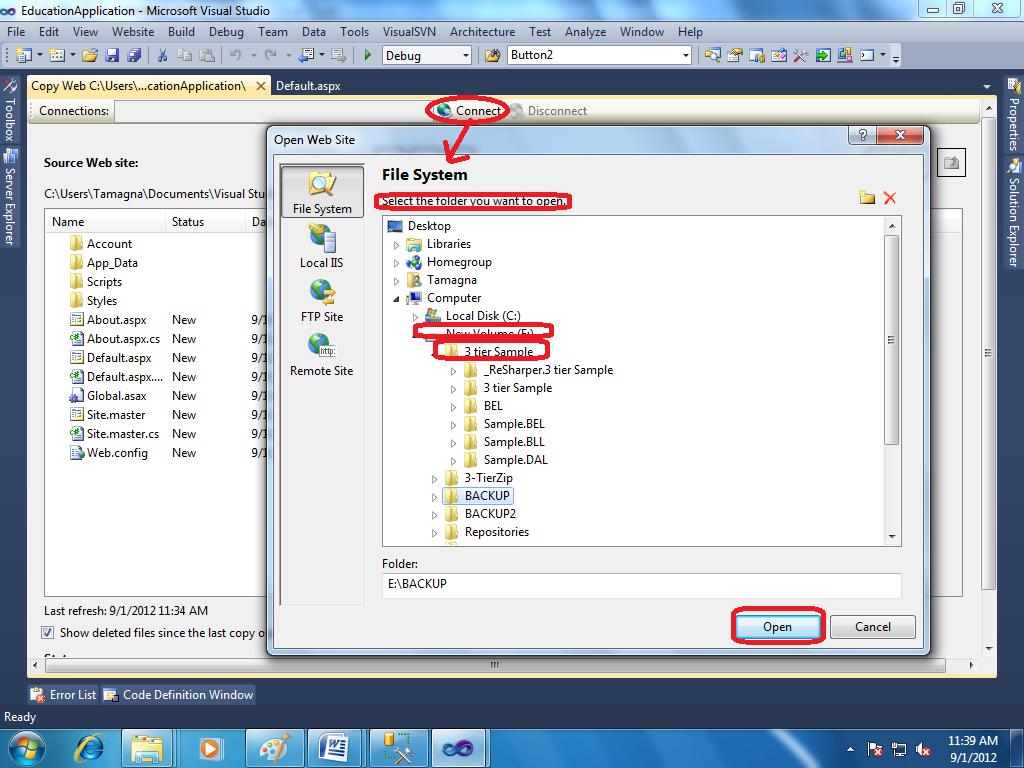
Task: Switch to the Default.aspx tab
Action: pyautogui.click(x=308, y=86)
